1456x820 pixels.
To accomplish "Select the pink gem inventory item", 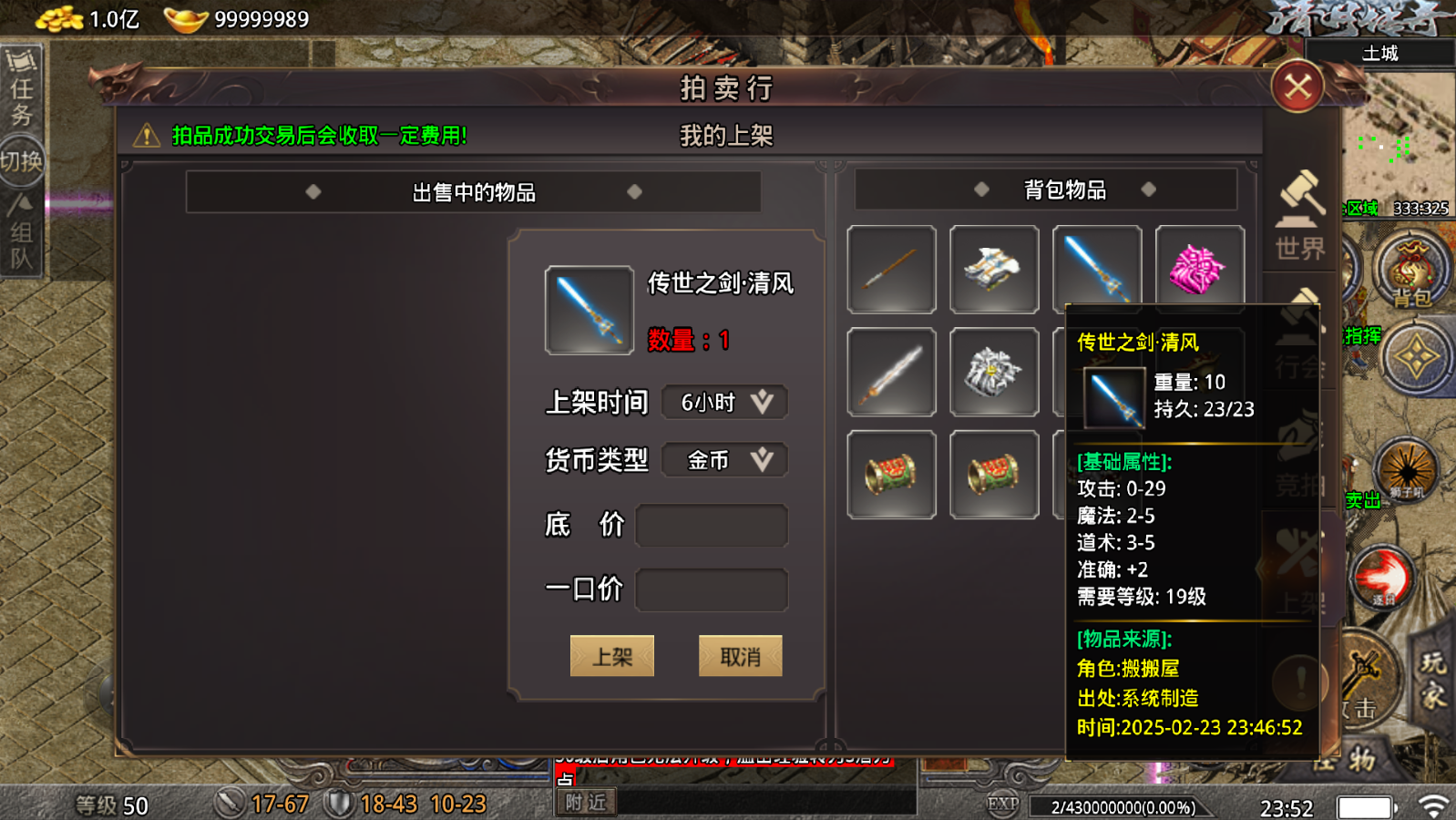I will (1200, 270).
